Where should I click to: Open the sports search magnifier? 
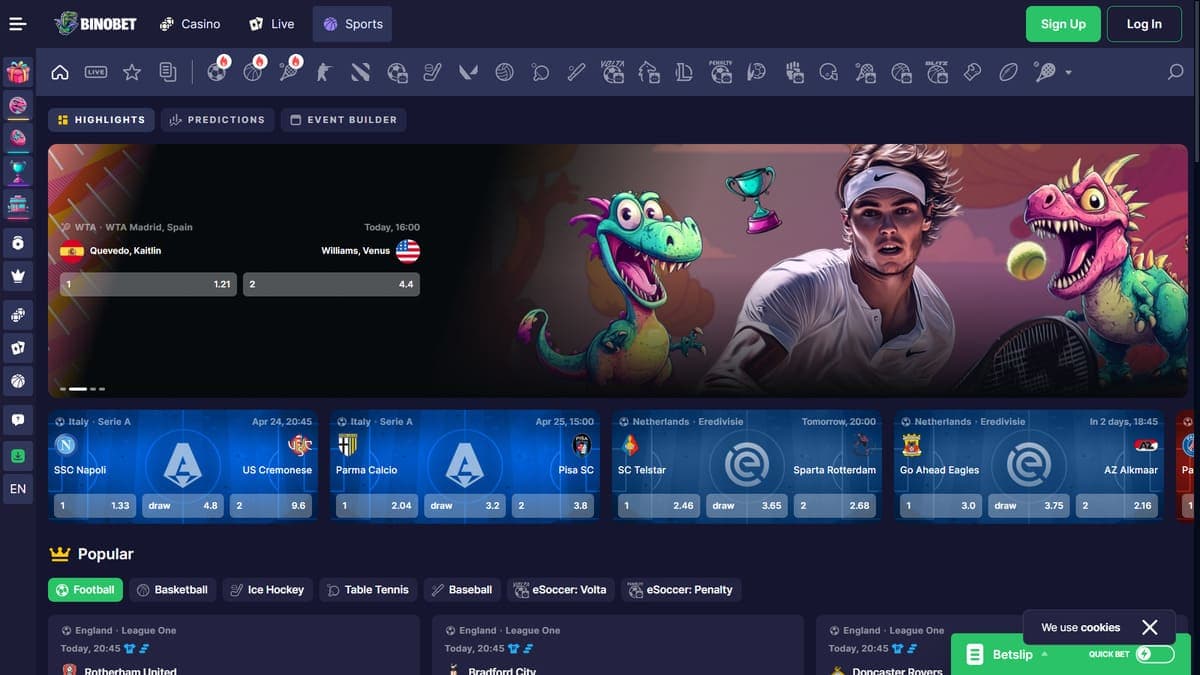pos(1175,72)
